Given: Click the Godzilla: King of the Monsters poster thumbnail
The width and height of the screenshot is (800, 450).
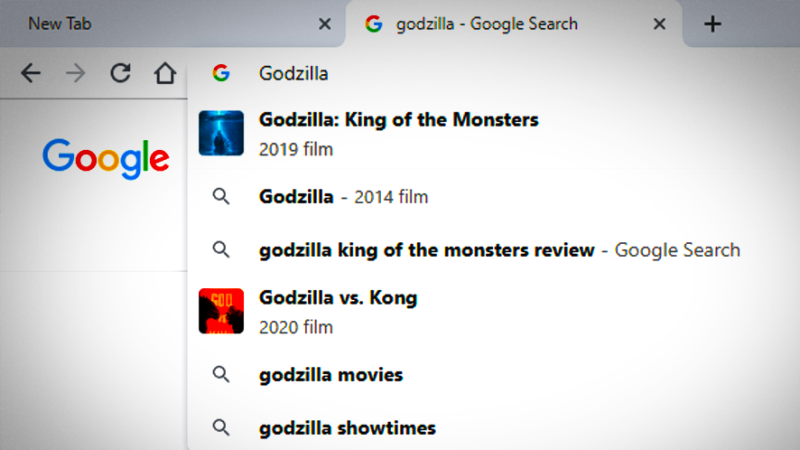Looking at the screenshot, I should (221, 133).
